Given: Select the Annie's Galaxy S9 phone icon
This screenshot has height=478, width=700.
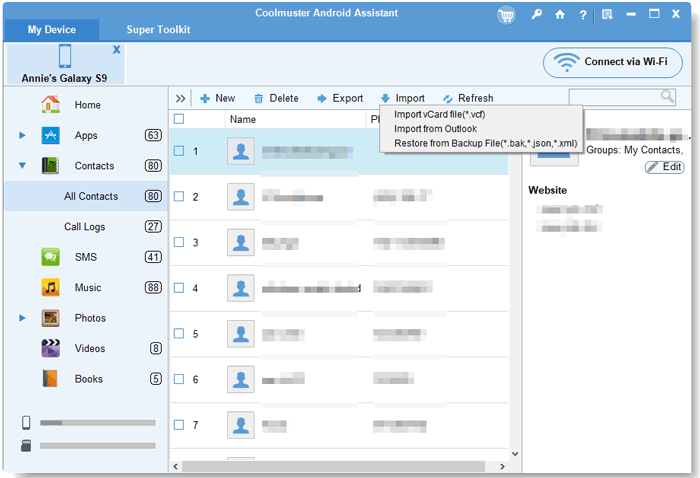Looking at the screenshot, I should (x=65, y=56).
